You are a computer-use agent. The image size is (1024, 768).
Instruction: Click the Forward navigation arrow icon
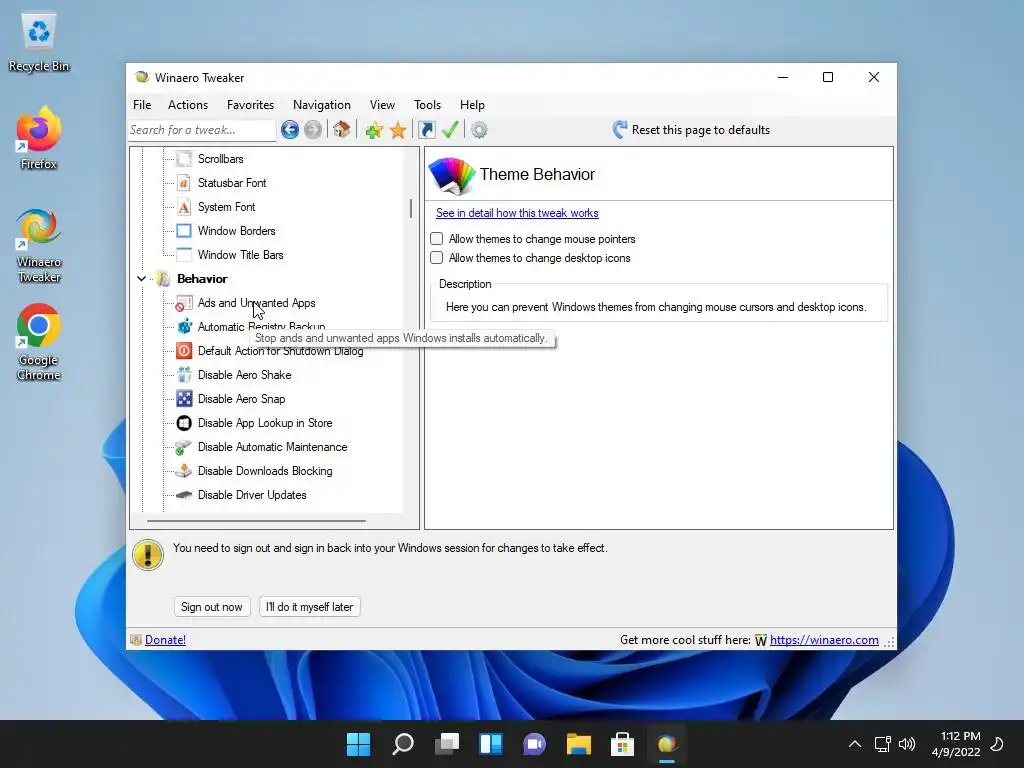(313, 130)
